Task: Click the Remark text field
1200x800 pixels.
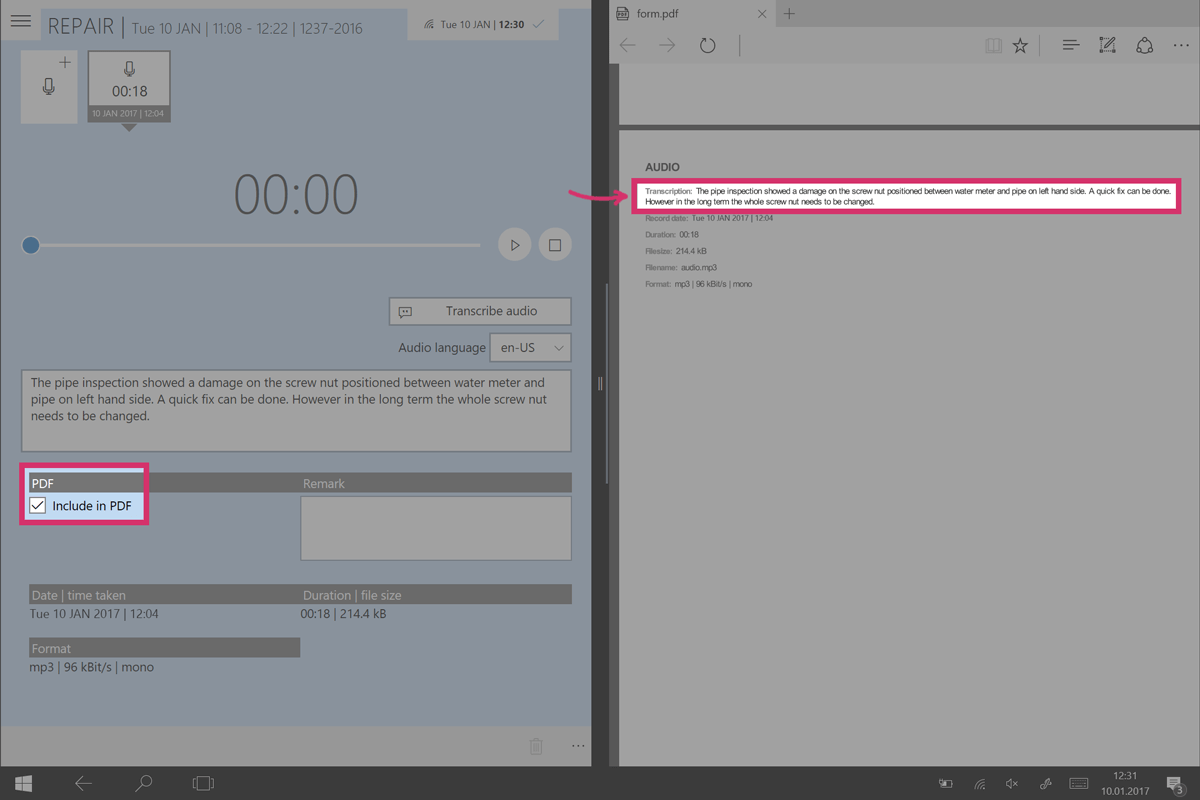Action: point(436,528)
